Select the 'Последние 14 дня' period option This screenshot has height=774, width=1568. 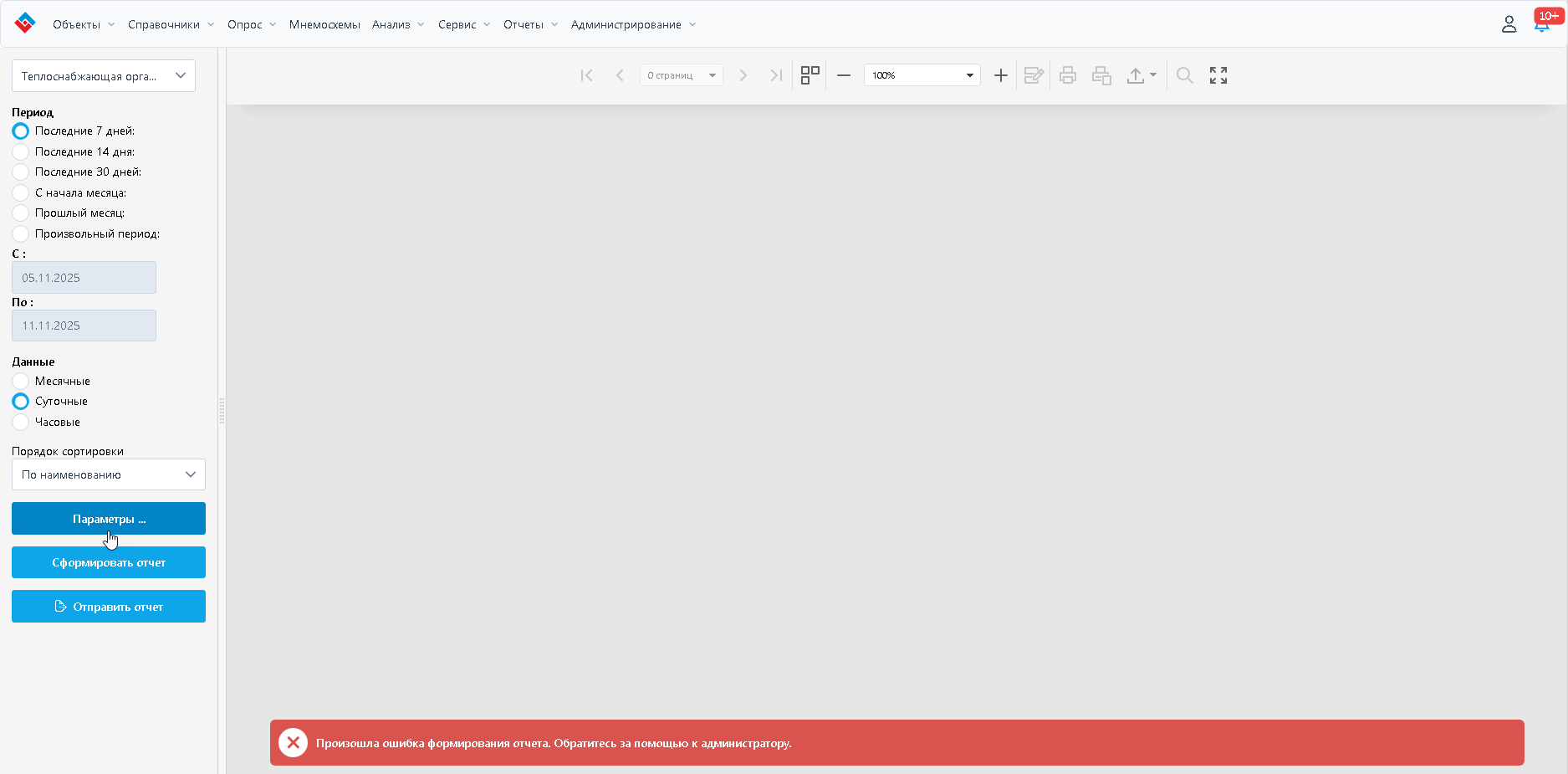coord(21,151)
